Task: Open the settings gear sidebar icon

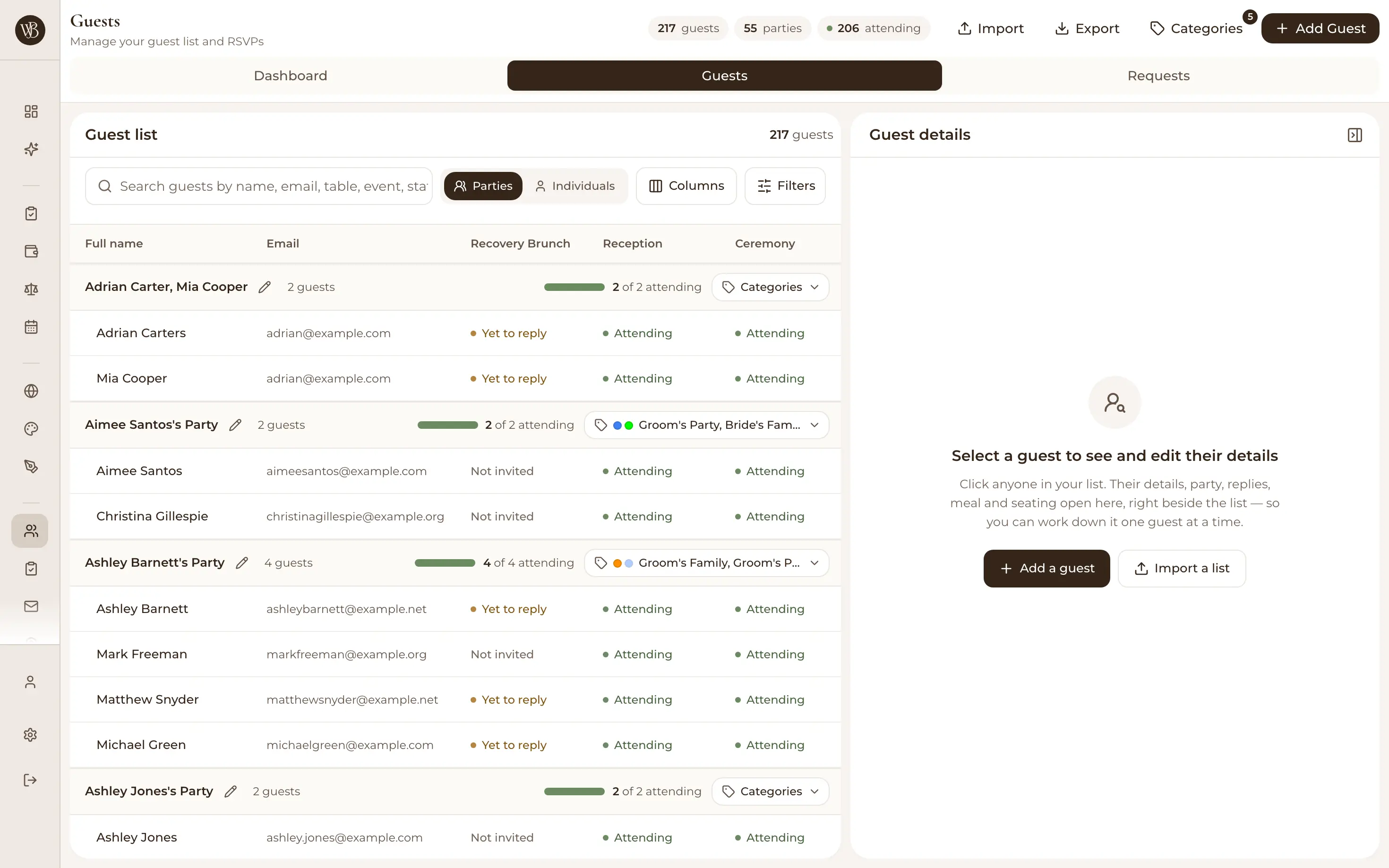Action: 30,735
